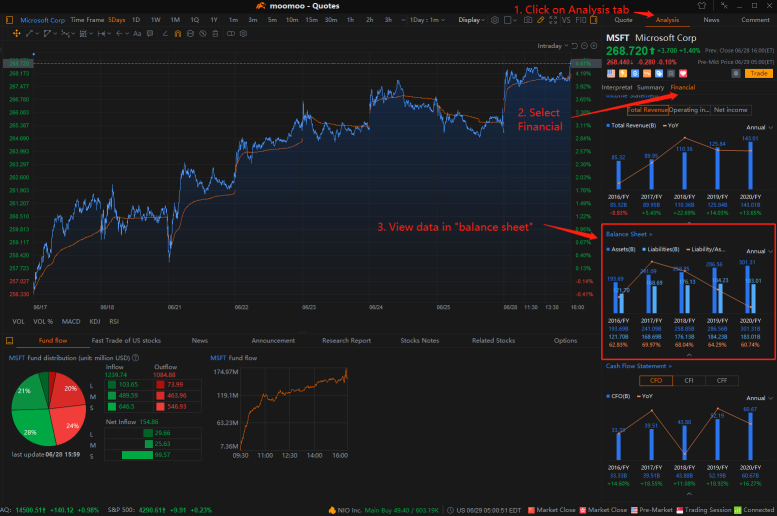Select the 1W time frame
The width and height of the screenshot is (777, 516).
[x=156, y=20]
